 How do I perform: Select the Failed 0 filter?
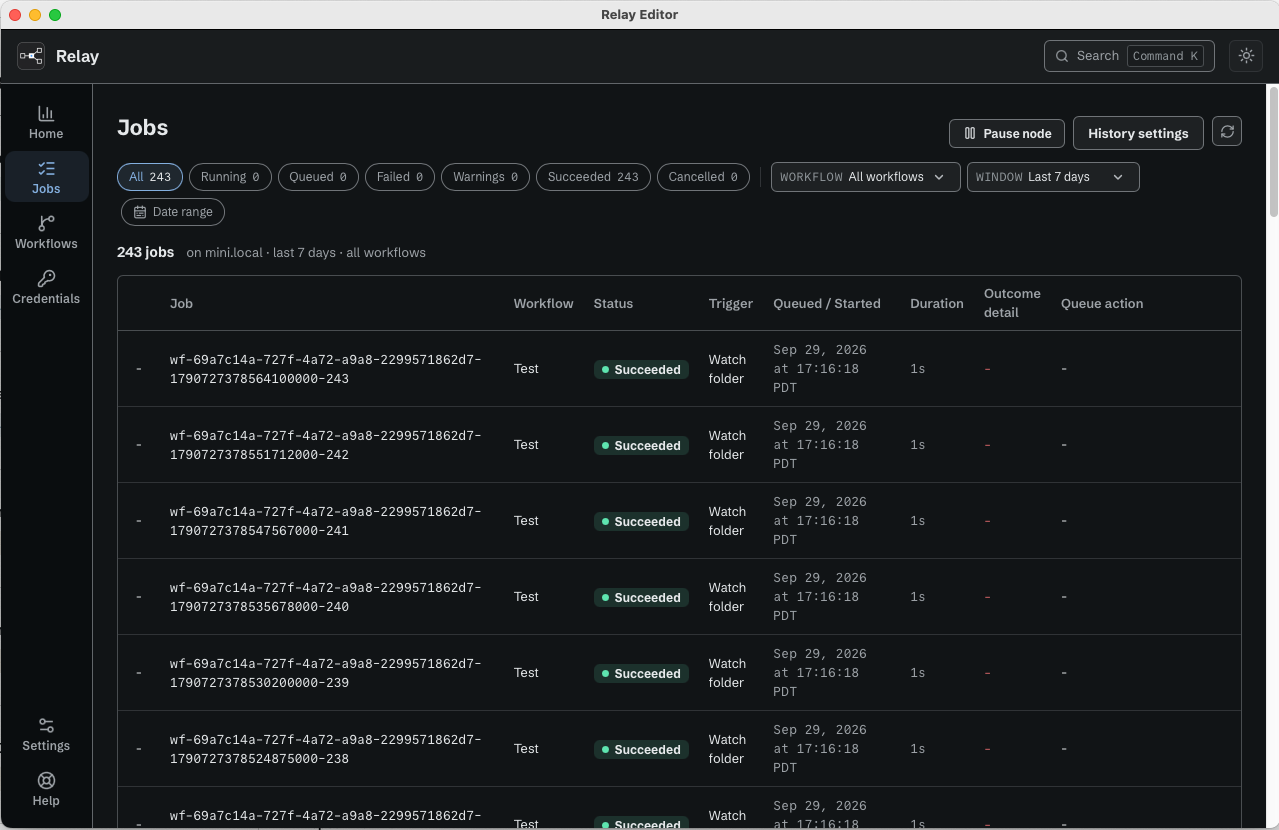[x=400, y=177]
